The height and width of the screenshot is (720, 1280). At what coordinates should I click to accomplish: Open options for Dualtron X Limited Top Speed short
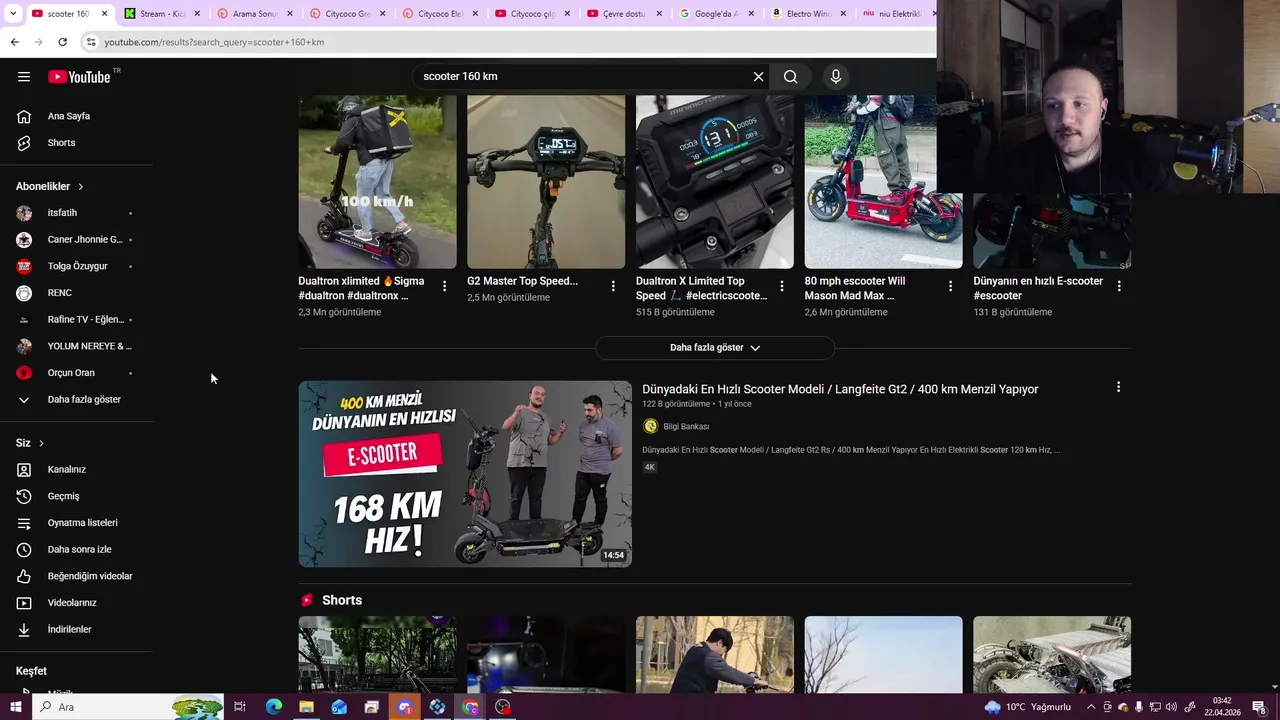782,286
